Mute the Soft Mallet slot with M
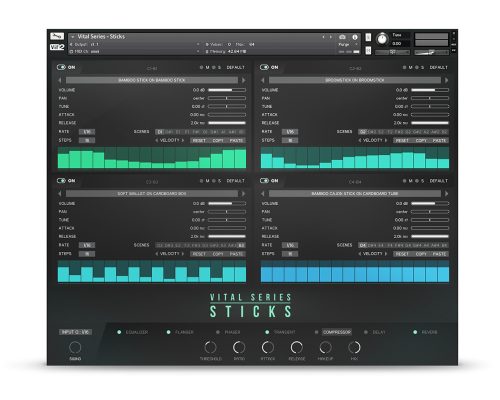 pyautogui.click(x=207, y=181)
